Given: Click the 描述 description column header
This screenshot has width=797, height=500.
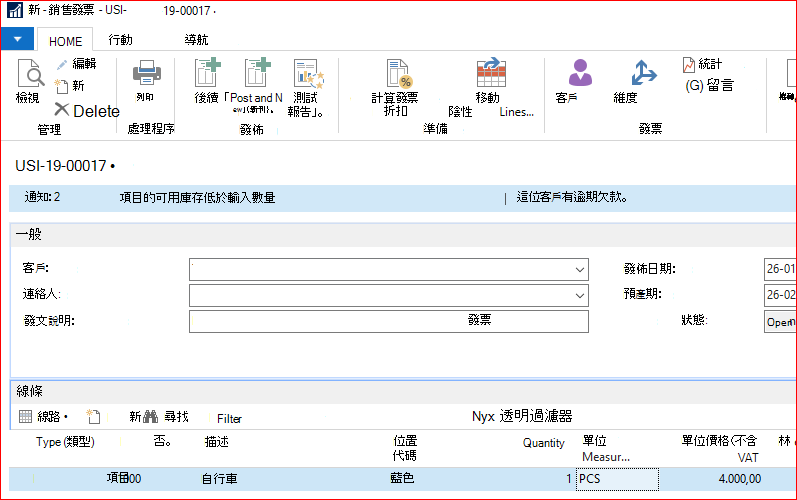Looking at the screenshot, I should (216, 442).
